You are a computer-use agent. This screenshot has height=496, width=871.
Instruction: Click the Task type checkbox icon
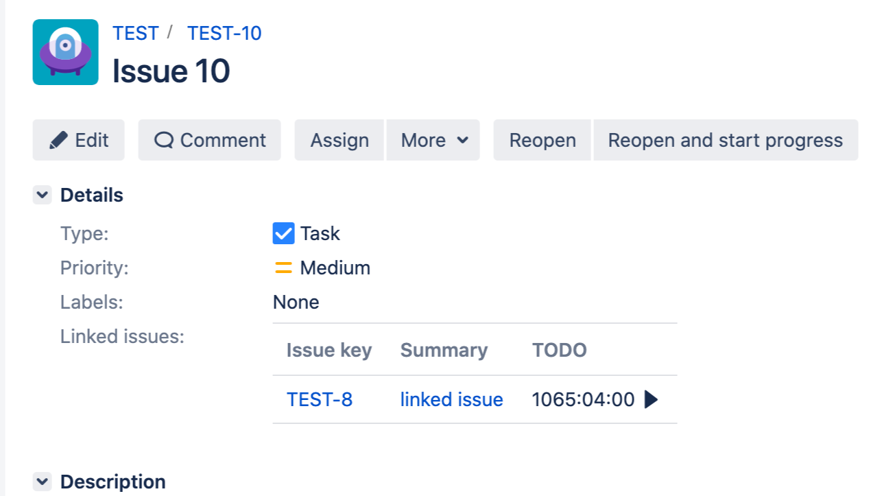coord(283,234)
